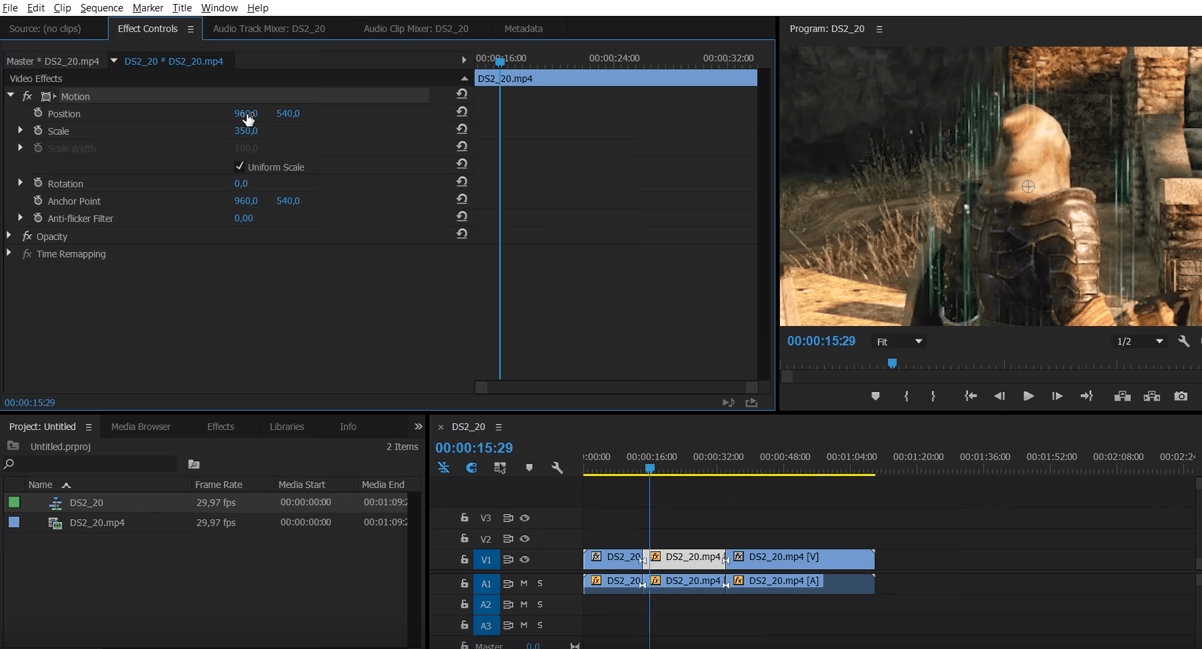Click the Extract button

point(1152,396)
